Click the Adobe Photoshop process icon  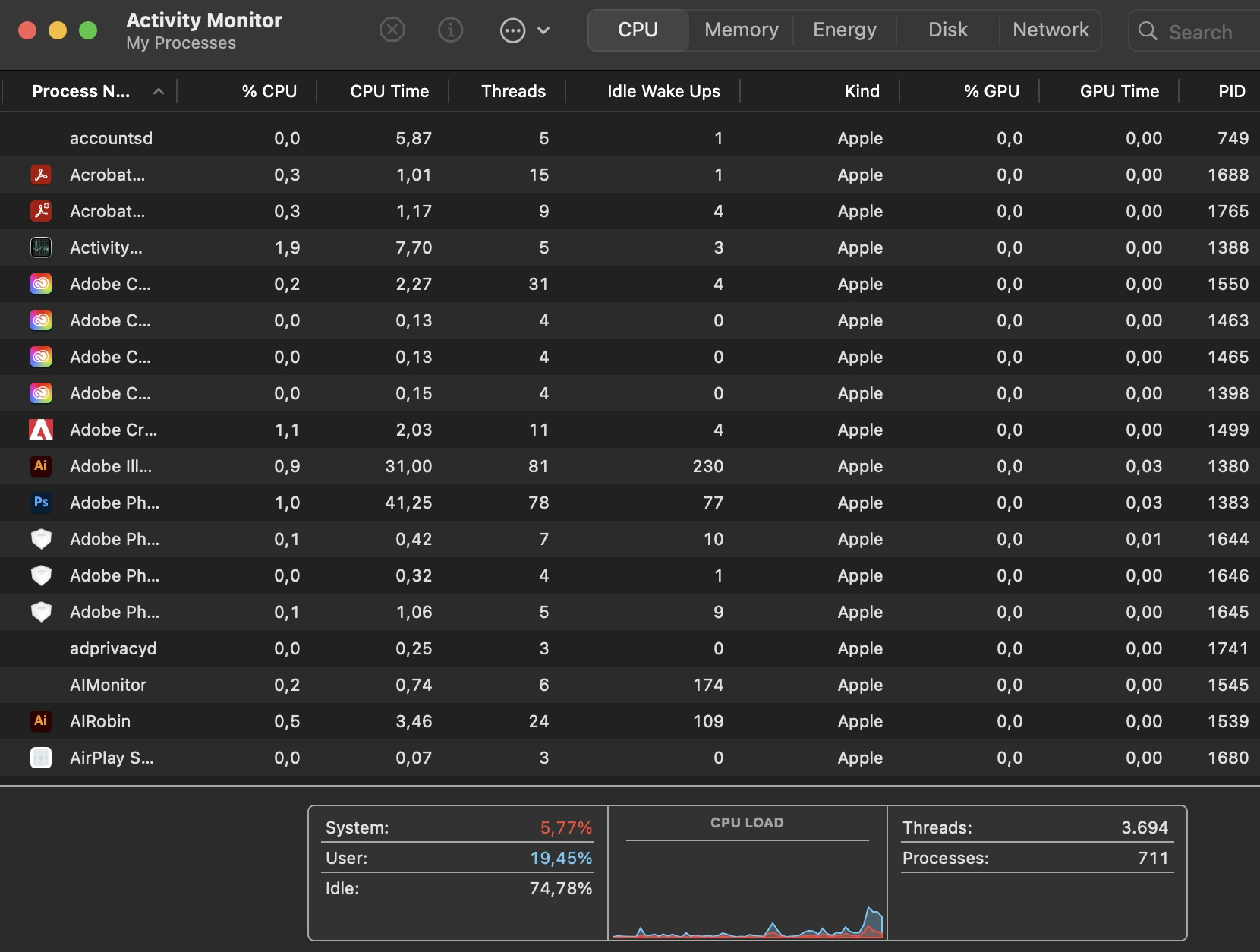click(x=41, y=503)
